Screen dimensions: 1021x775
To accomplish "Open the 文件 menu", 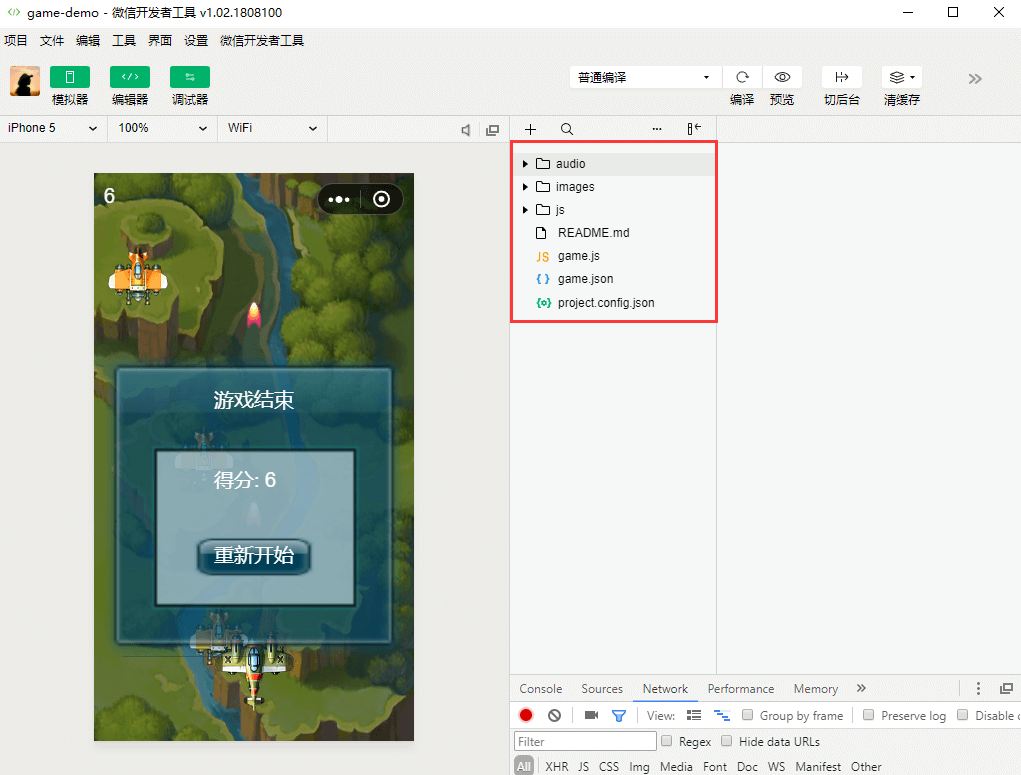I will tap(51, 40).
